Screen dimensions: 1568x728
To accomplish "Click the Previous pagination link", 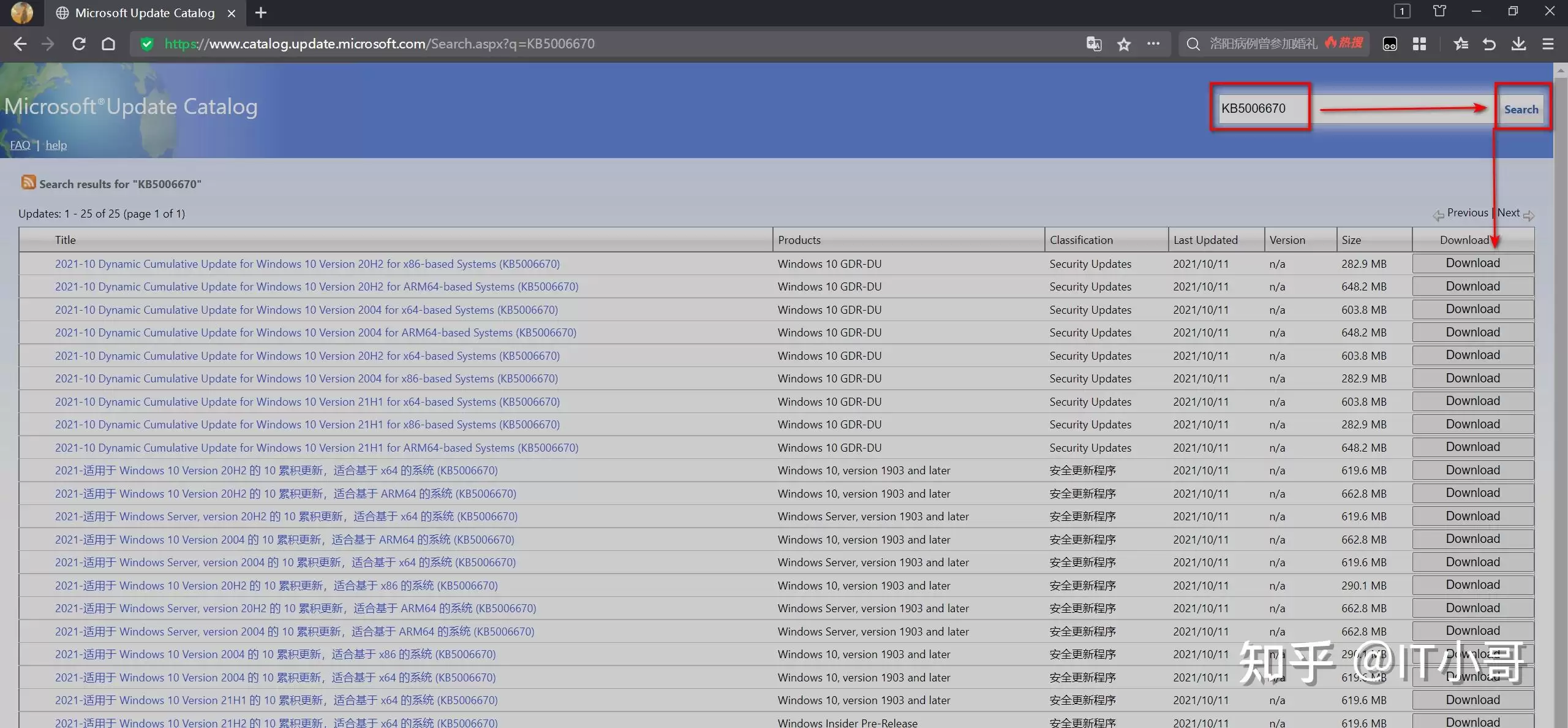I will [x=1468, y=213].
